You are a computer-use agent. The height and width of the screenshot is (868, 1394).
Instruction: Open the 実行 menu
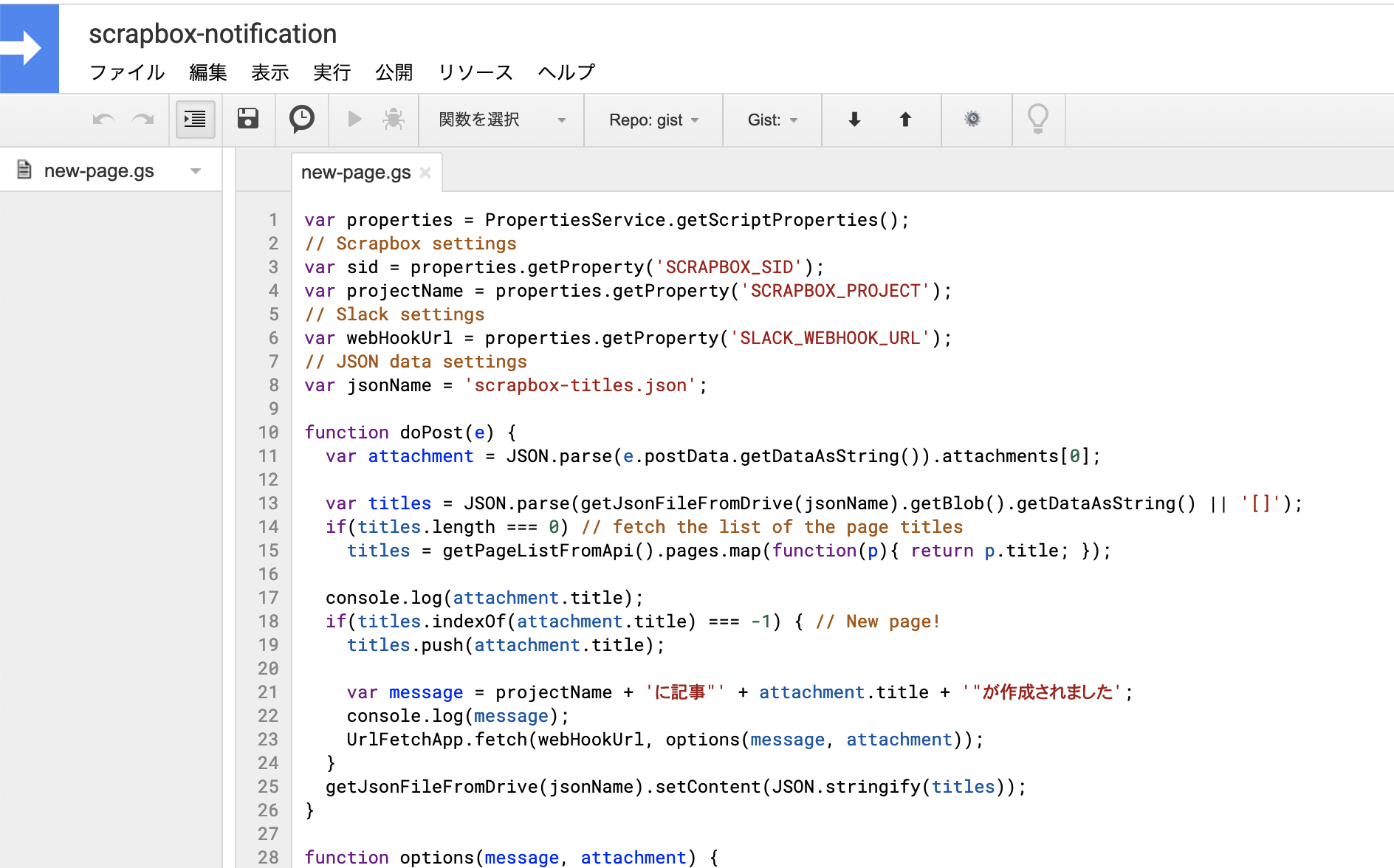coord(332,72)
